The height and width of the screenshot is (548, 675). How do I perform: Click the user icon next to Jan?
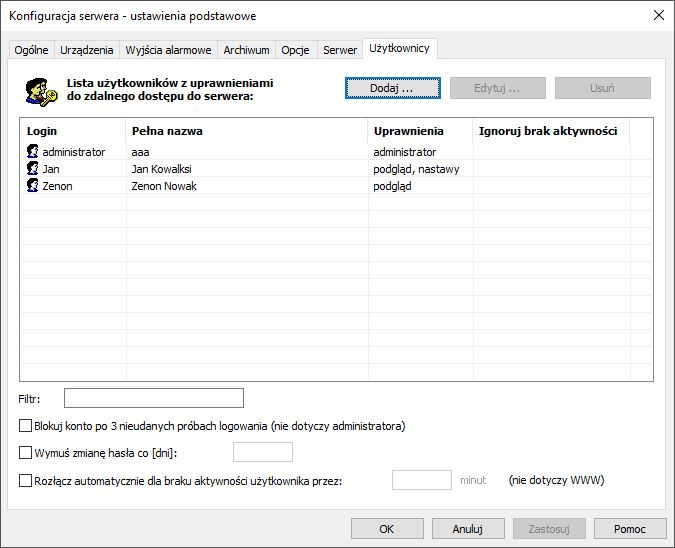click(32, 168)
